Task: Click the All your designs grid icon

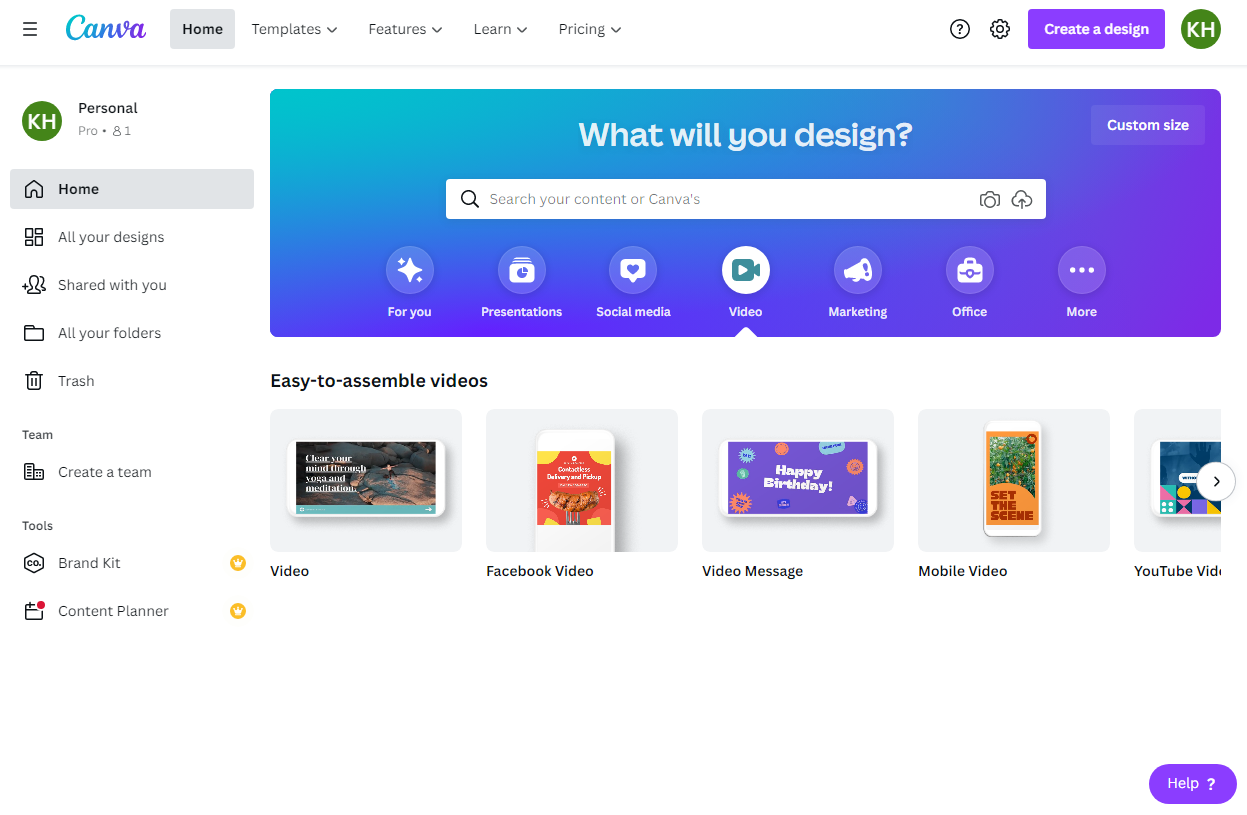Action: tap(34, 237)
